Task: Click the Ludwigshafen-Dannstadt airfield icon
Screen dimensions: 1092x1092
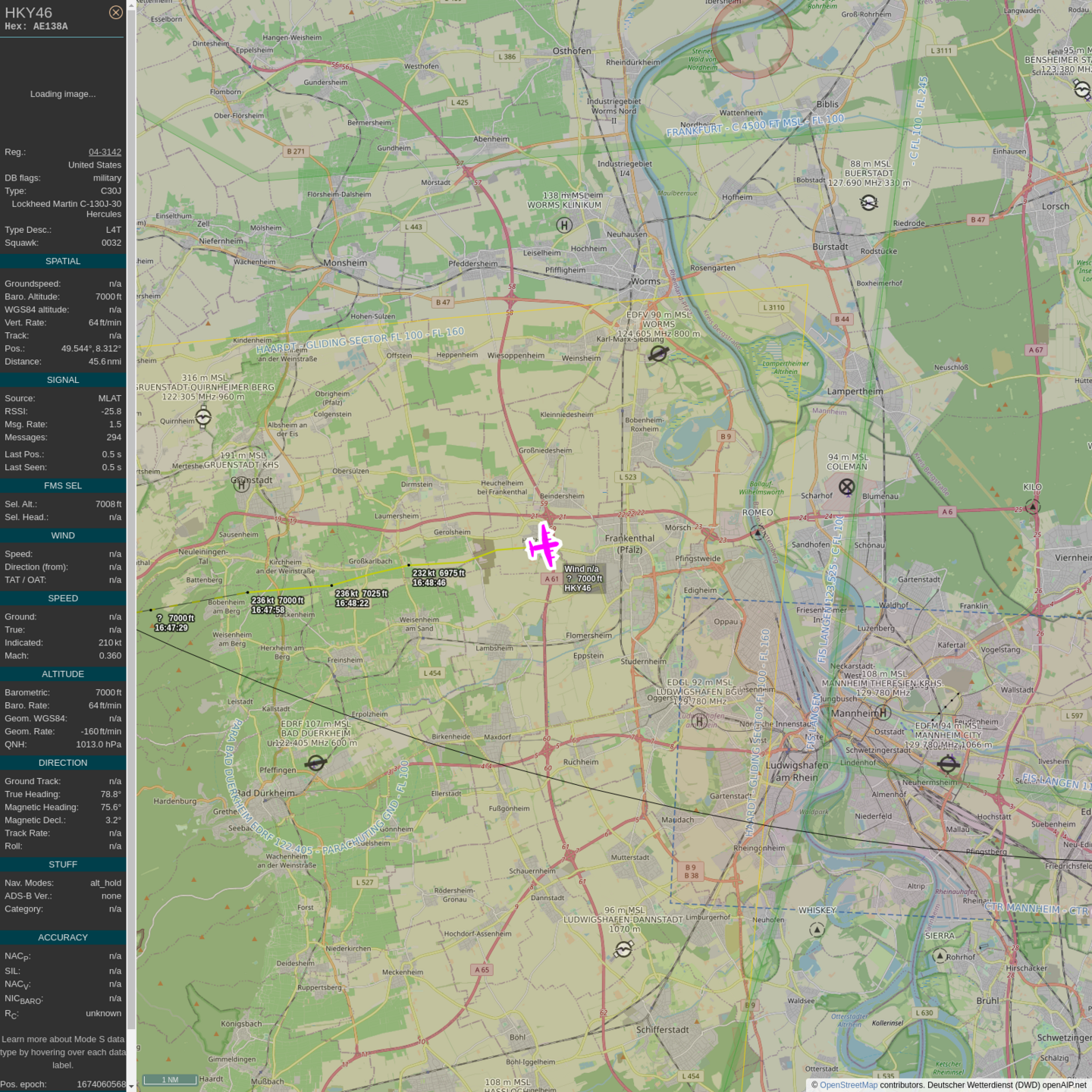Action: click(623, 949)
